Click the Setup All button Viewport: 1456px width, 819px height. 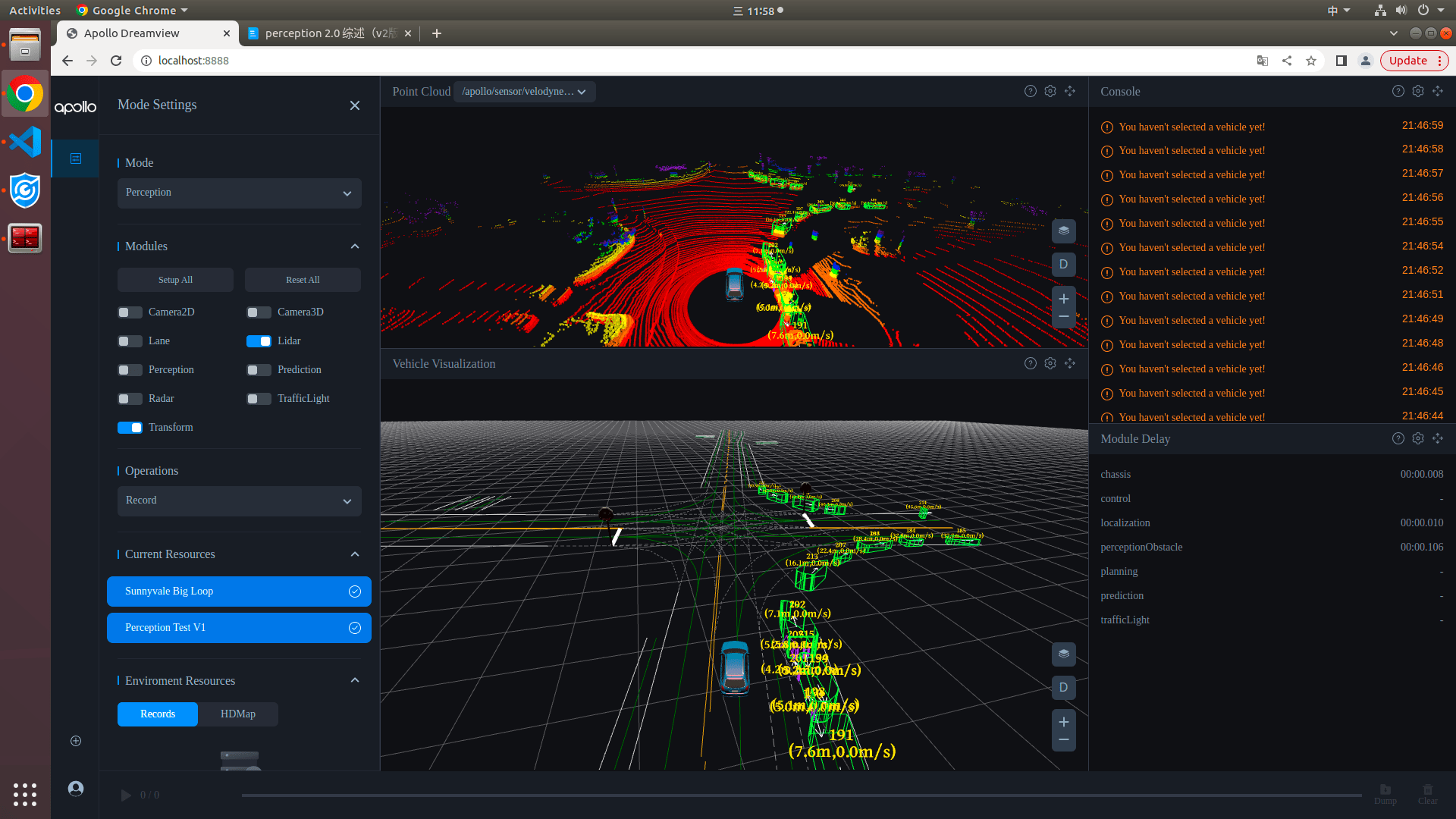175,280
